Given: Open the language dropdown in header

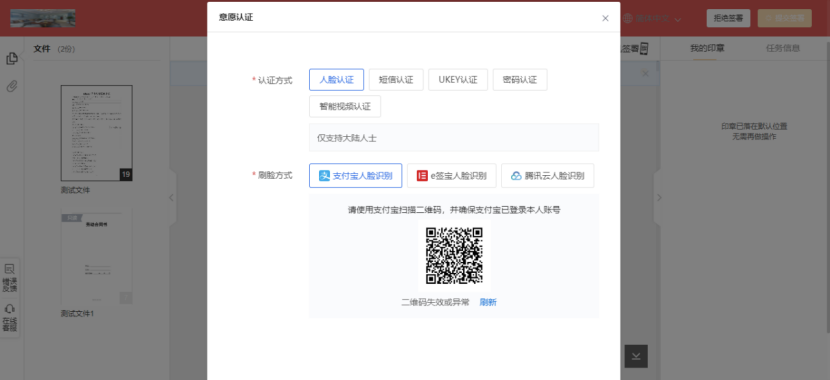Looking at the screenshot, I should pyautogui.click(x=658, y=19).
